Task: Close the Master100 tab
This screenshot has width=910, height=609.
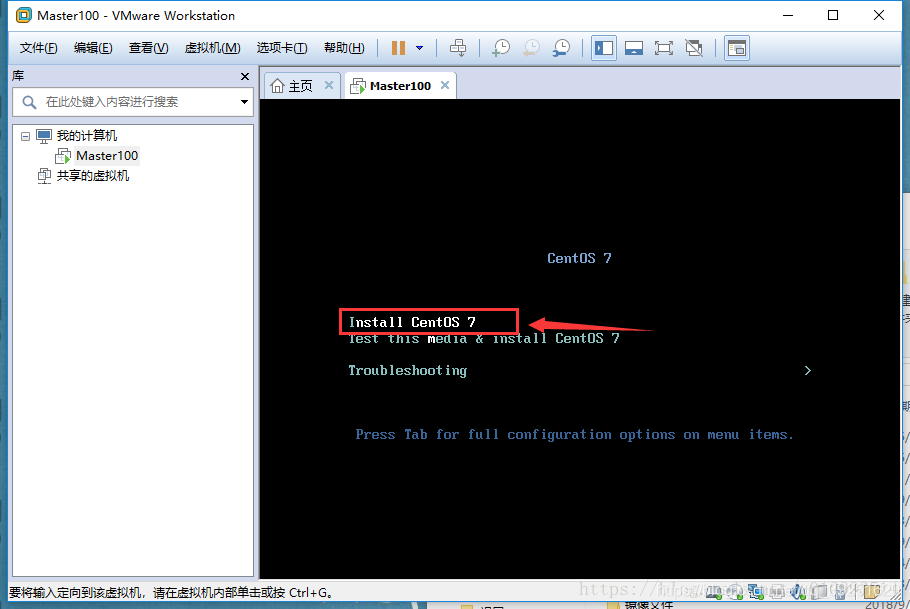Action: [445, 85]
